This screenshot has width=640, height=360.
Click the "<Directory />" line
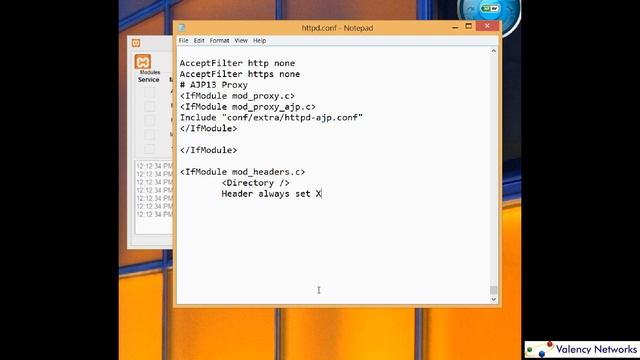click(x=256, y=183)
